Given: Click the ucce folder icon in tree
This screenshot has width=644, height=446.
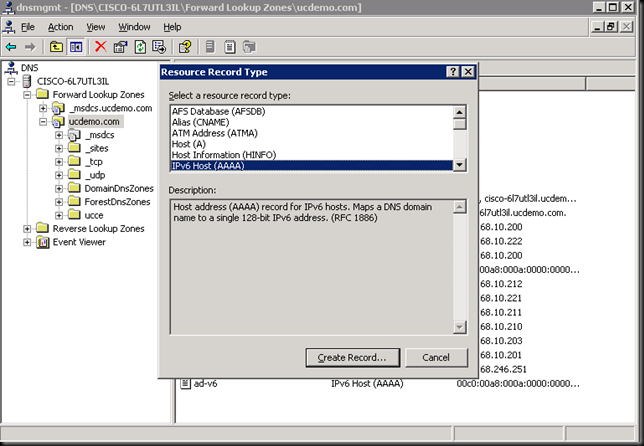Looking at the screenshot, I should click(x=74, y=215).
